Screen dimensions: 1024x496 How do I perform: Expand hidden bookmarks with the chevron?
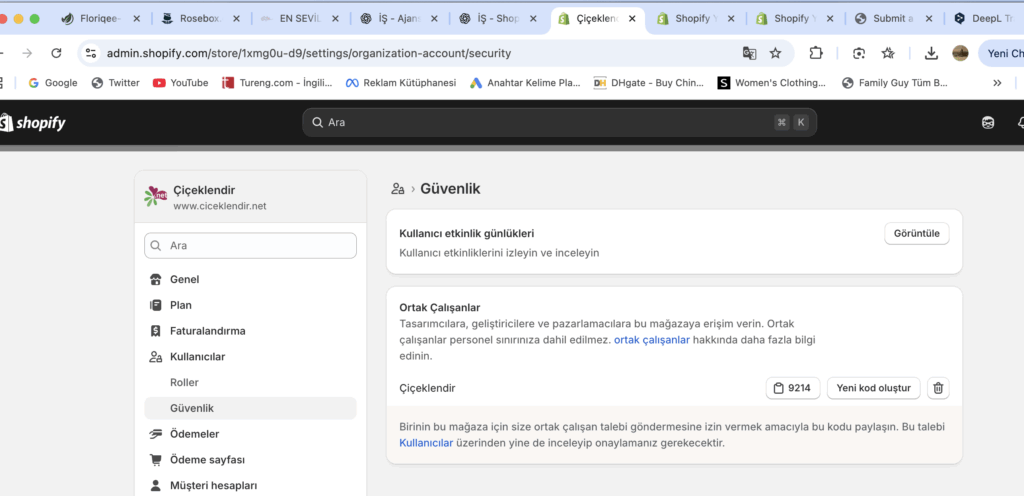997,83
